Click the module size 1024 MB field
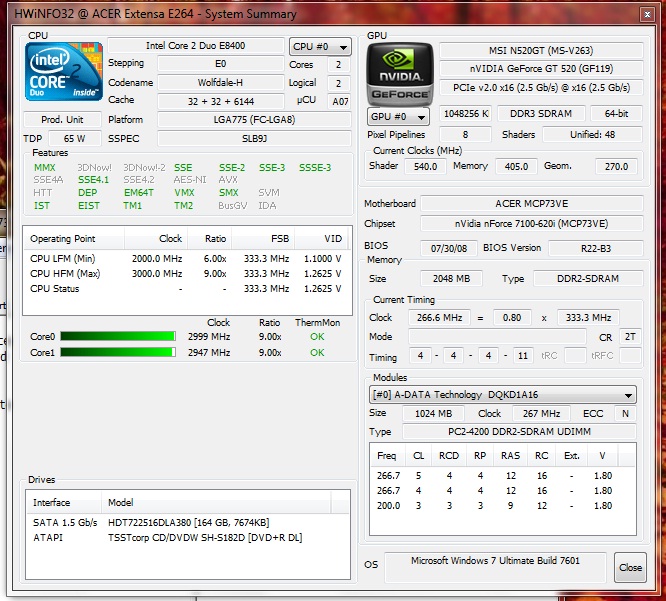This screenshot has width=666, height=601. [x=434, y=413]
